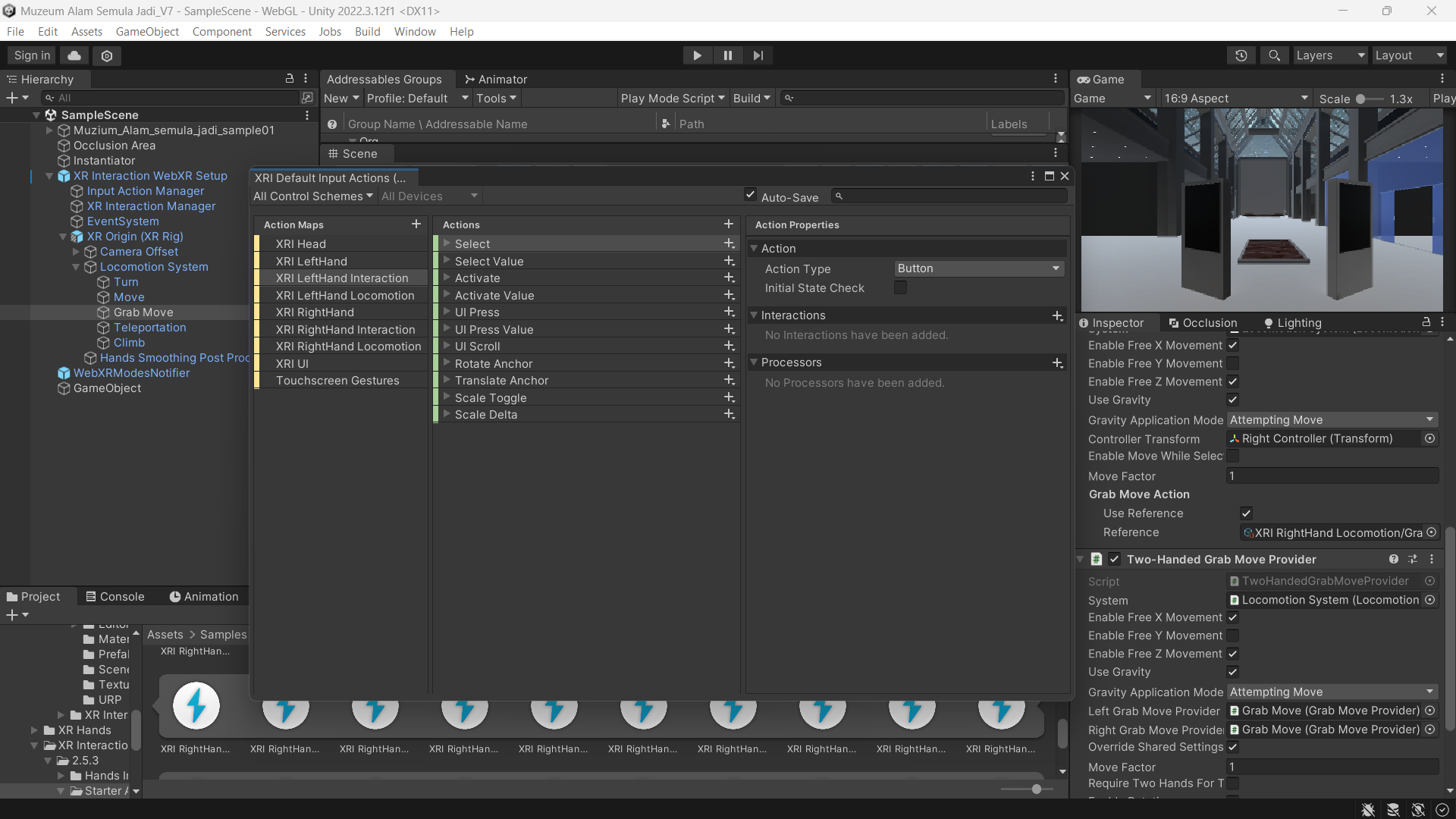Select XRI RightHand Locomotion action map

pos(348,347)
